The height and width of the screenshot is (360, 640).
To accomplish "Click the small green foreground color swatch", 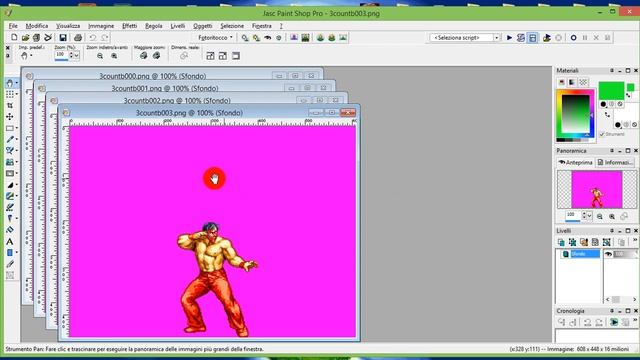I will [631, 87].
